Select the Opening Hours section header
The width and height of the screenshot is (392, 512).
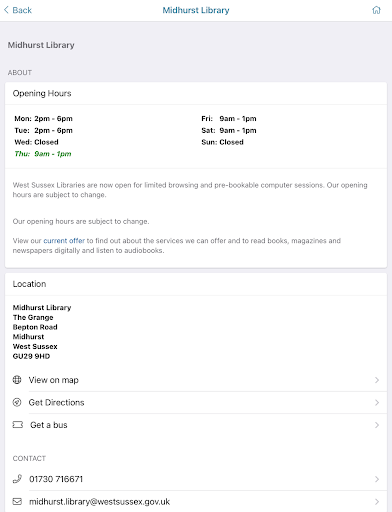[42, 93]
